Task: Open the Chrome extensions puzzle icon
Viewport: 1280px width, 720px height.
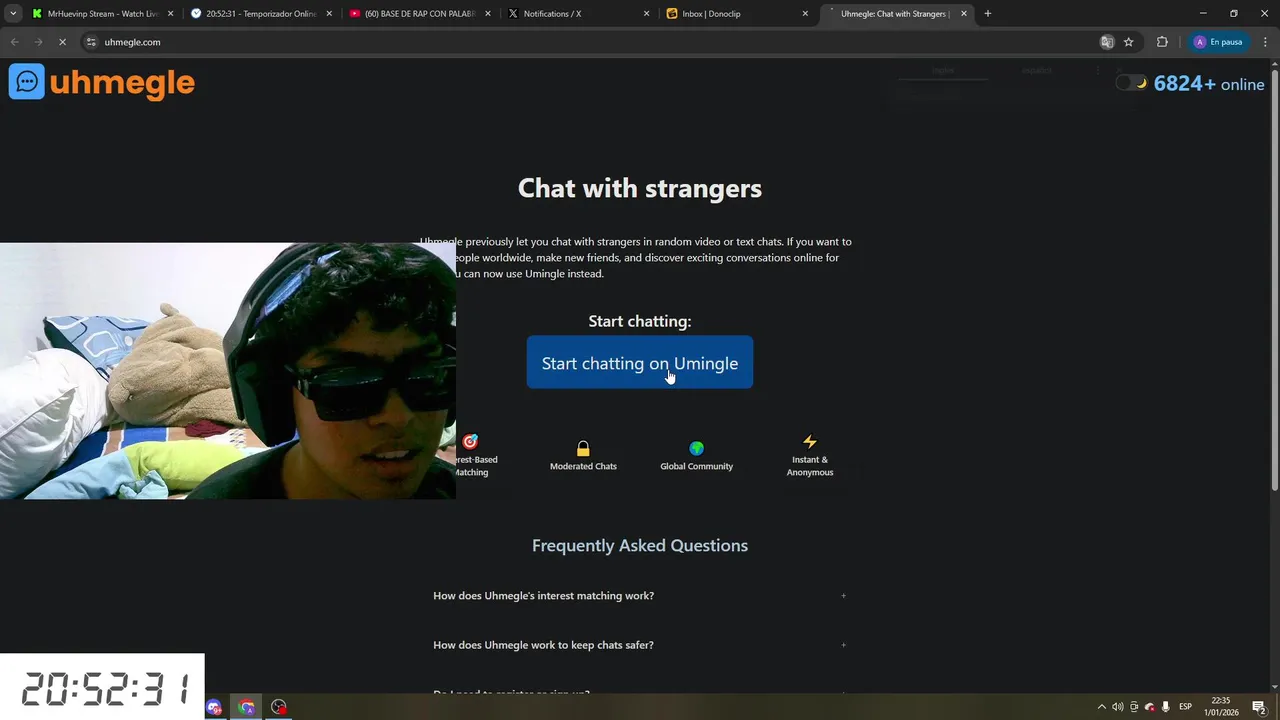Action: [x=1162, y=42]
